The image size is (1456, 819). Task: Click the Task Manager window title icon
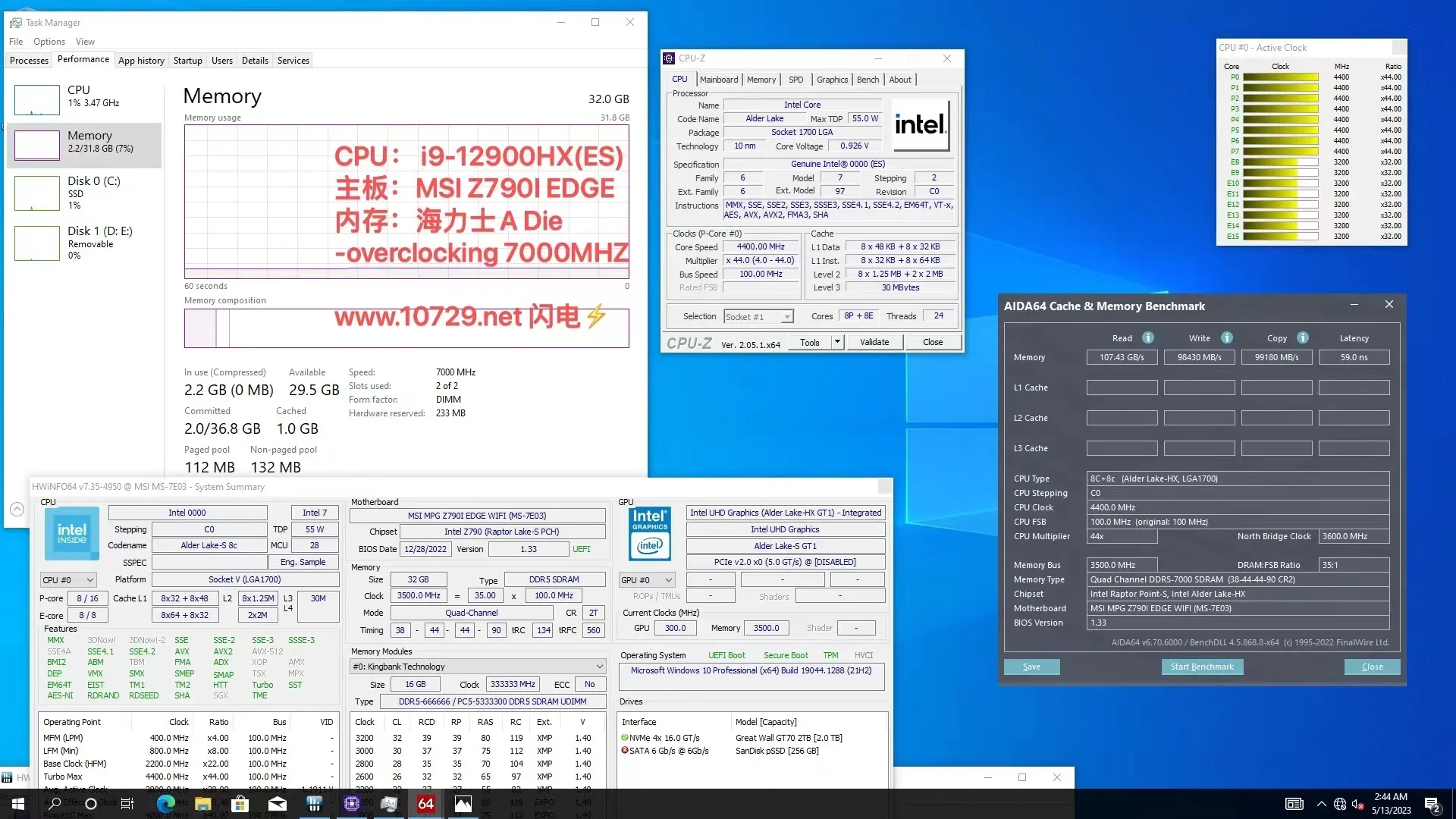pyautogui.click(x=16, y=23)
